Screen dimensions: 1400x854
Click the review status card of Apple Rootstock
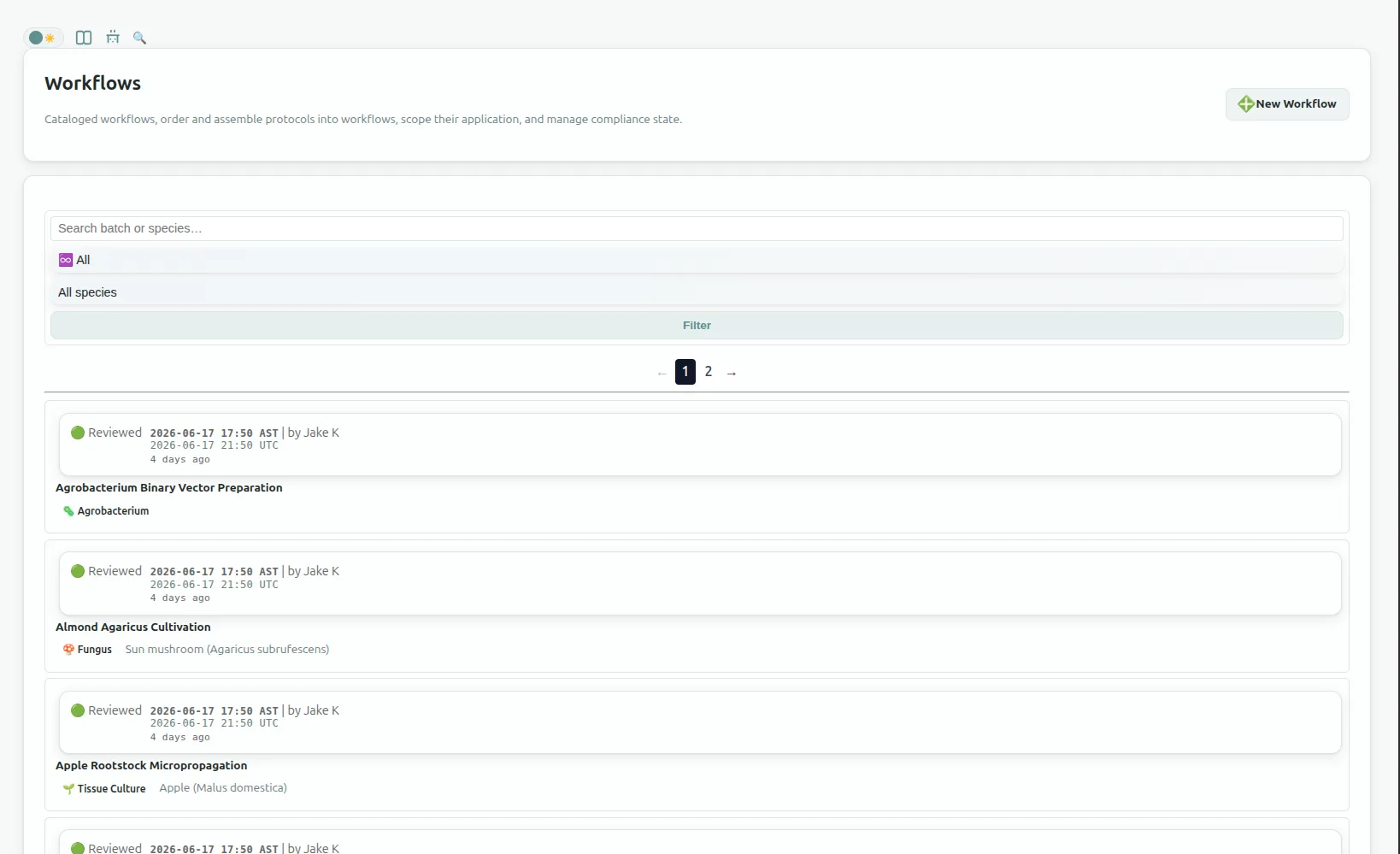[x=700, y=722]
